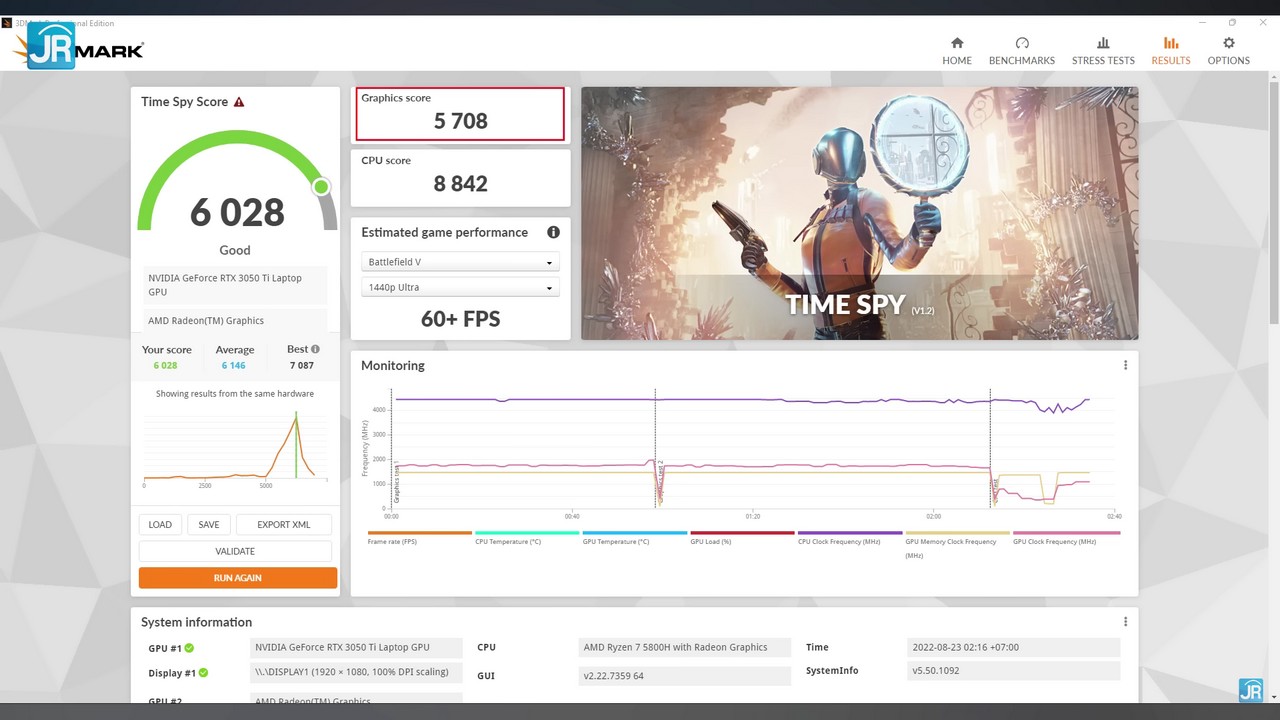
Task: Go to Stress Tests bar-chart icon
Action: click(1103, 43)
